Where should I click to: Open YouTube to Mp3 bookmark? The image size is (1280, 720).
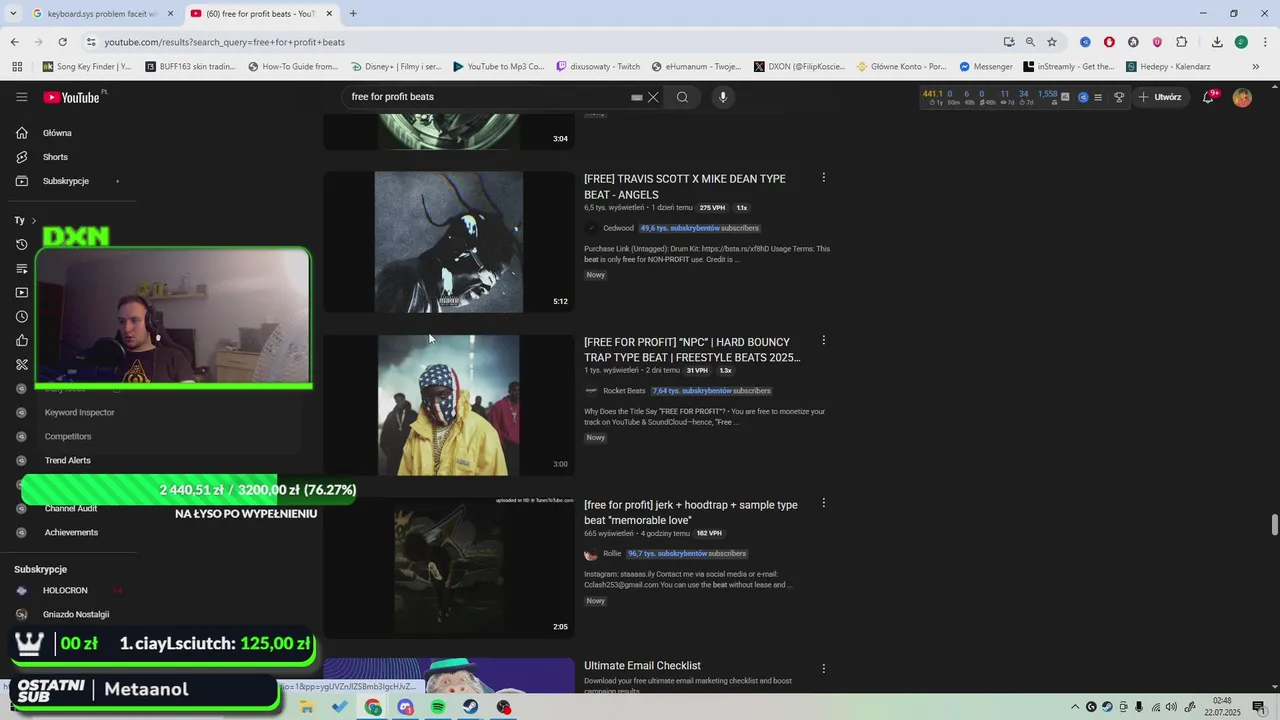coord(498,67)
